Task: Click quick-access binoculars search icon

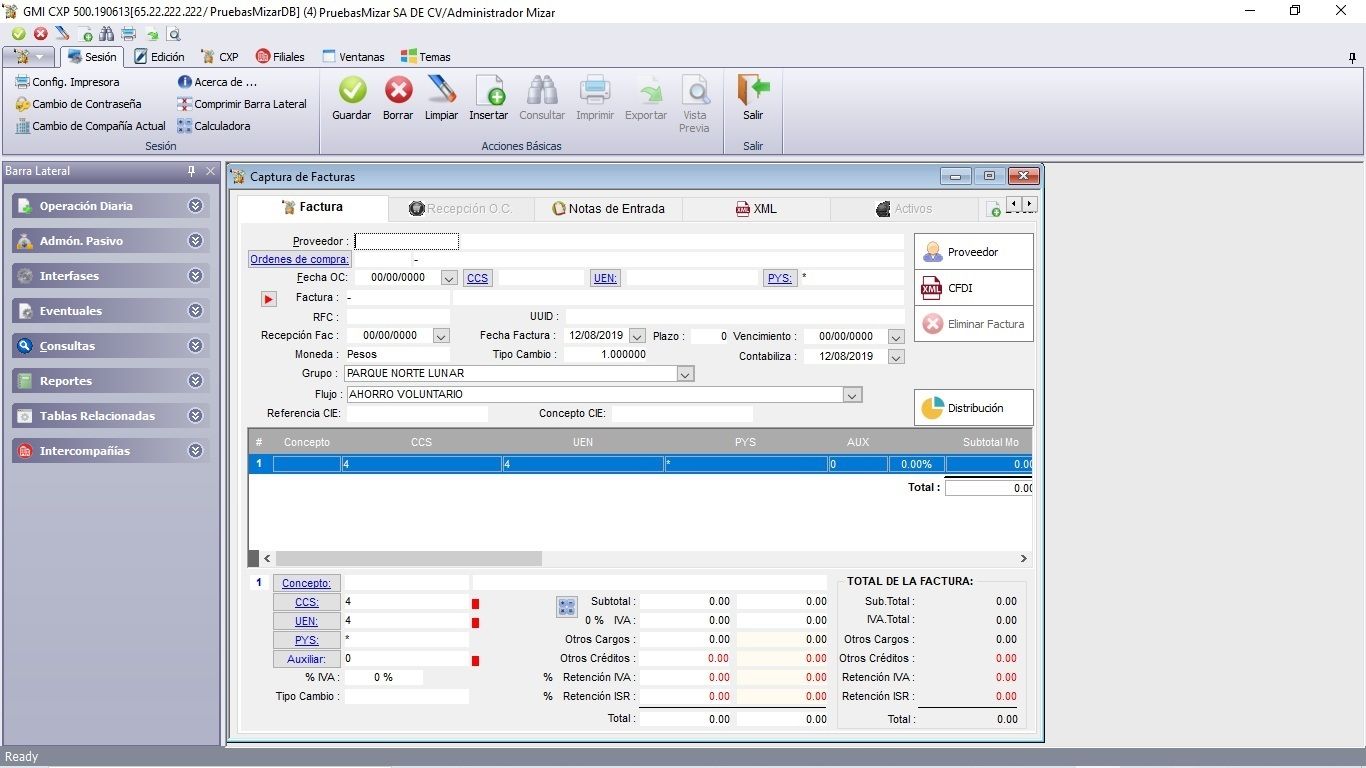Action: coord(107,34)
